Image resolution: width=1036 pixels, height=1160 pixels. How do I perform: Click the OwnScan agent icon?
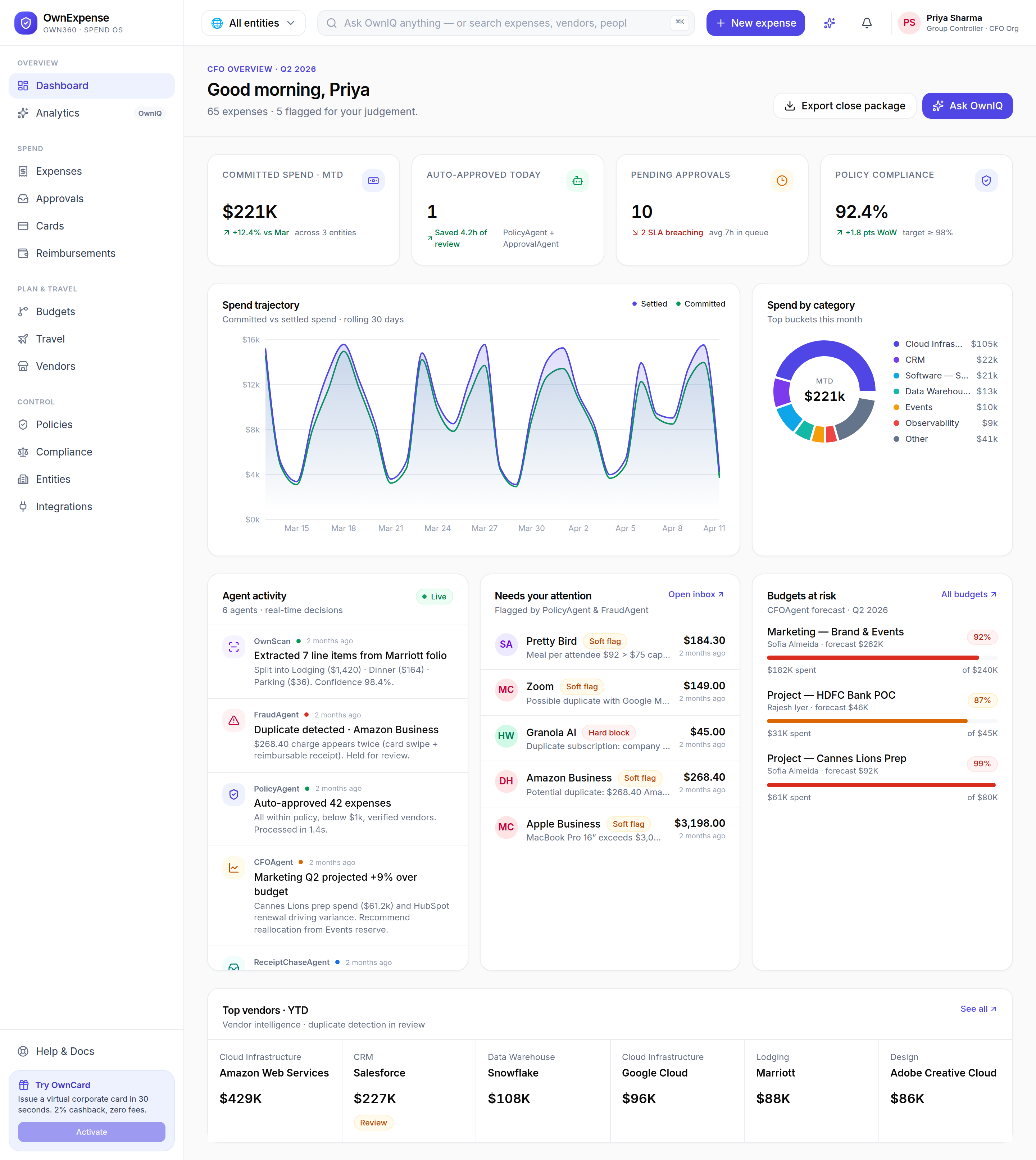click(233, 646)
